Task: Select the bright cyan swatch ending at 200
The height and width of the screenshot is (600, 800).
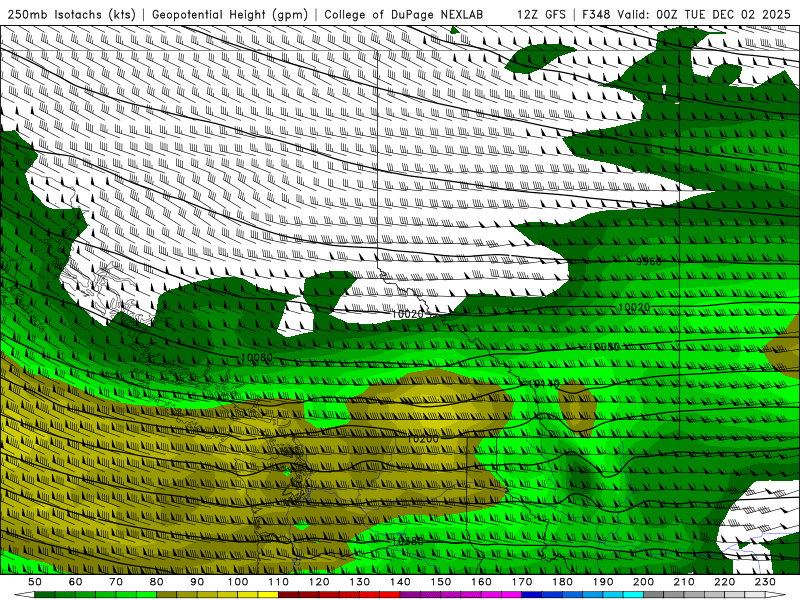Action: pyautogui.click(x=634, y=595)
